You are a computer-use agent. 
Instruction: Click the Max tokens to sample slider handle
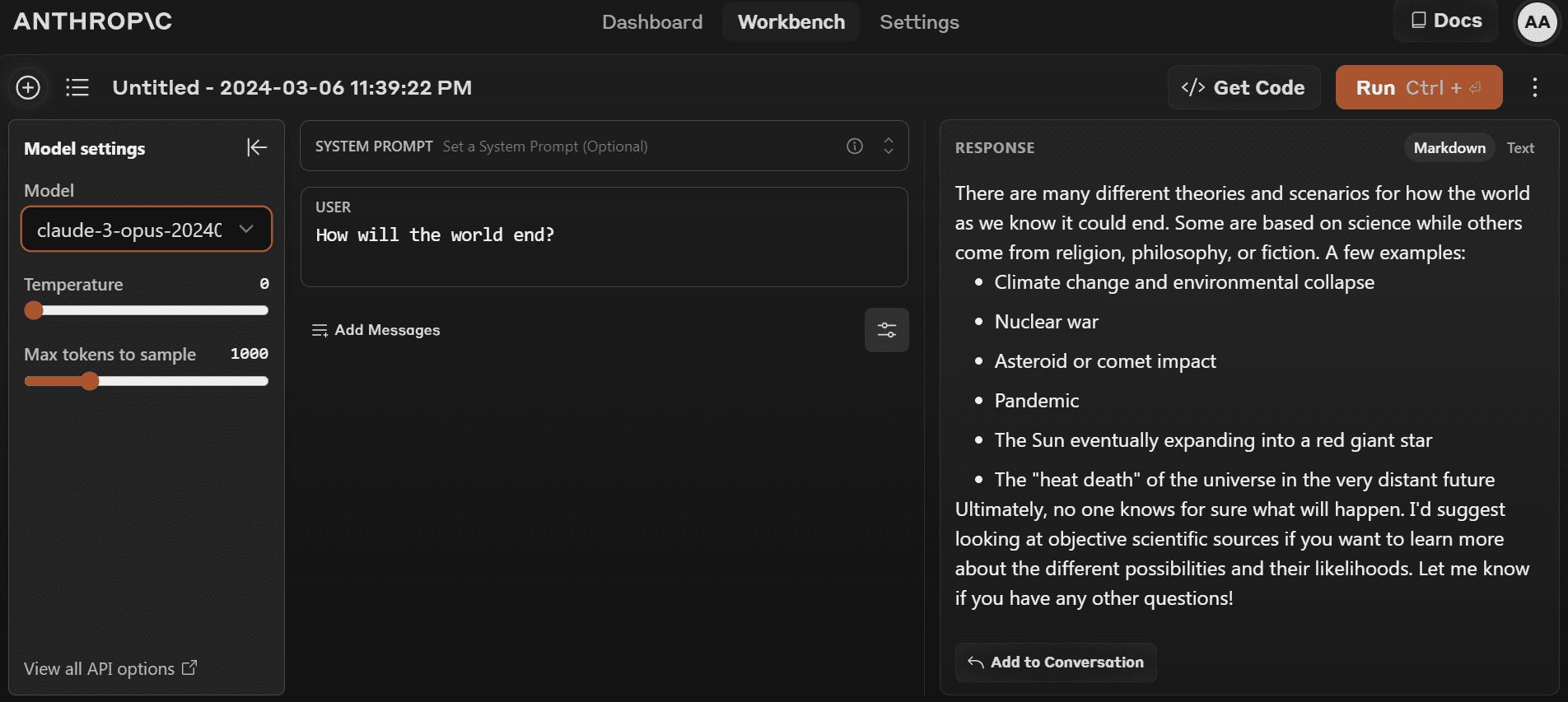(x=90, y=381)
